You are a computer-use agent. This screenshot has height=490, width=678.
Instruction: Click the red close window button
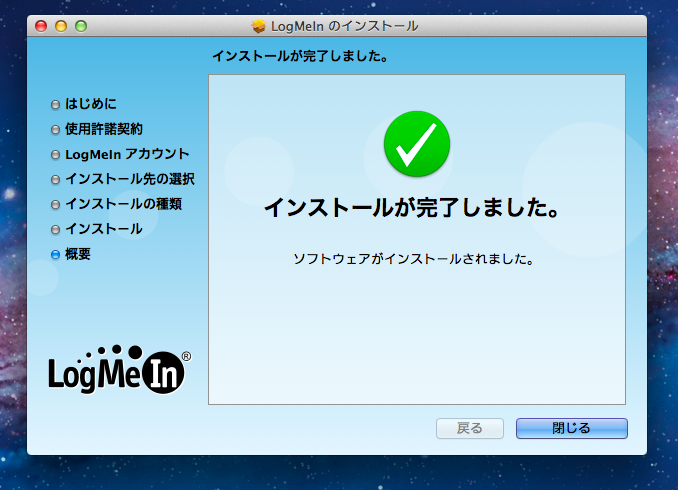pyautogui.click(x=41, y=26)
